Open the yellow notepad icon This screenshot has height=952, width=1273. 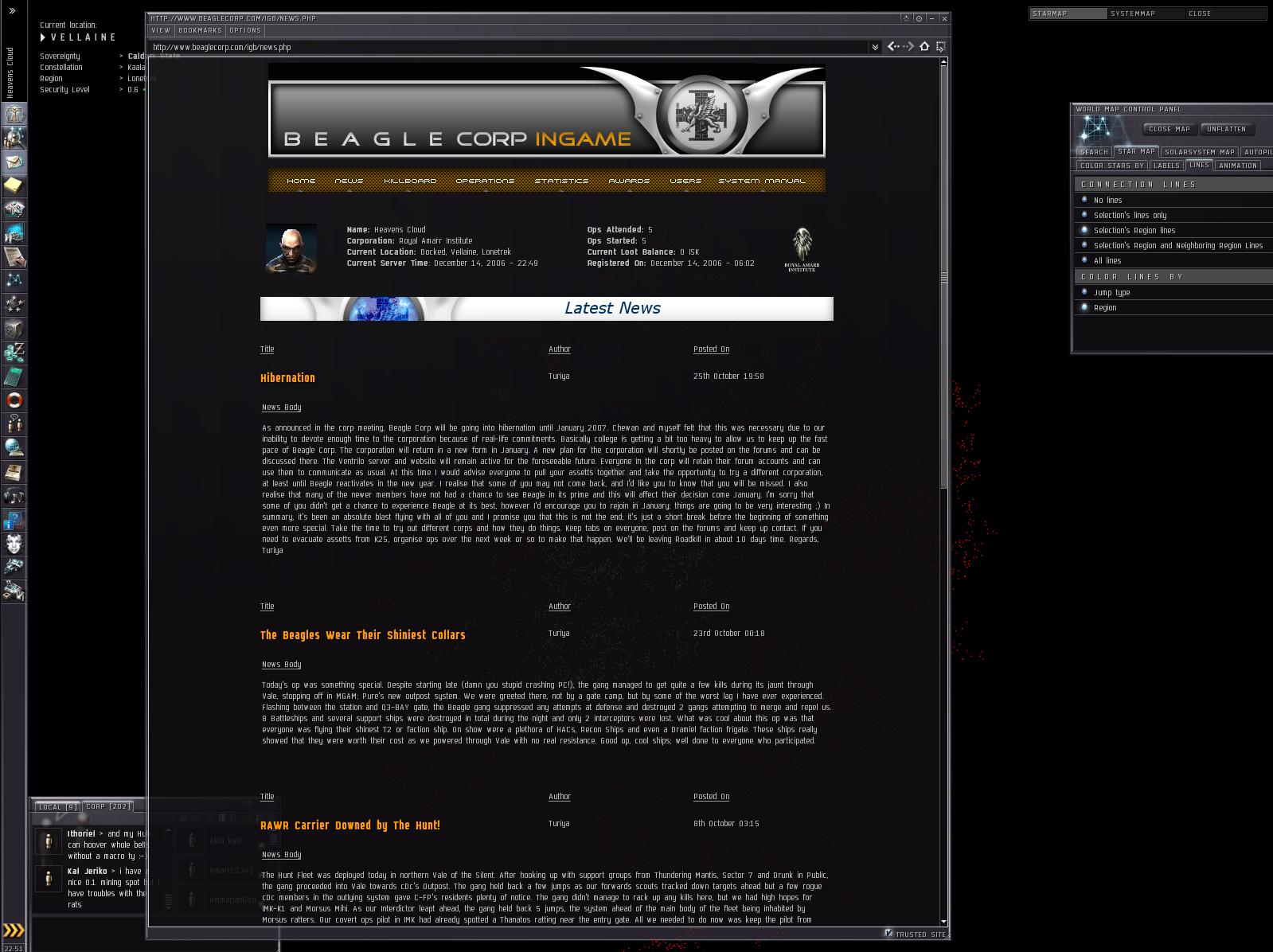pyautogui.click(x=14, y=185)
